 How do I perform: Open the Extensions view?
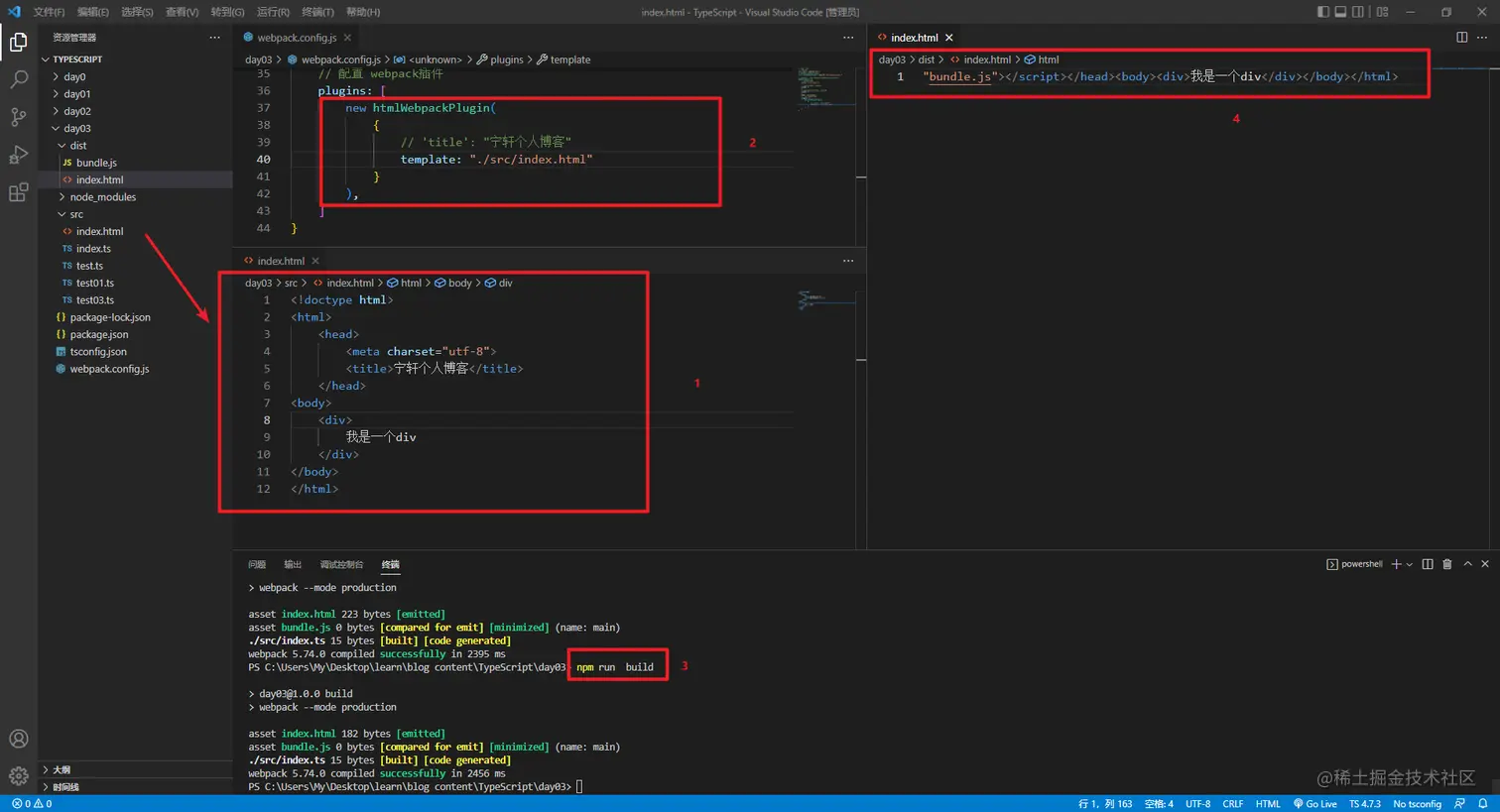18,192
